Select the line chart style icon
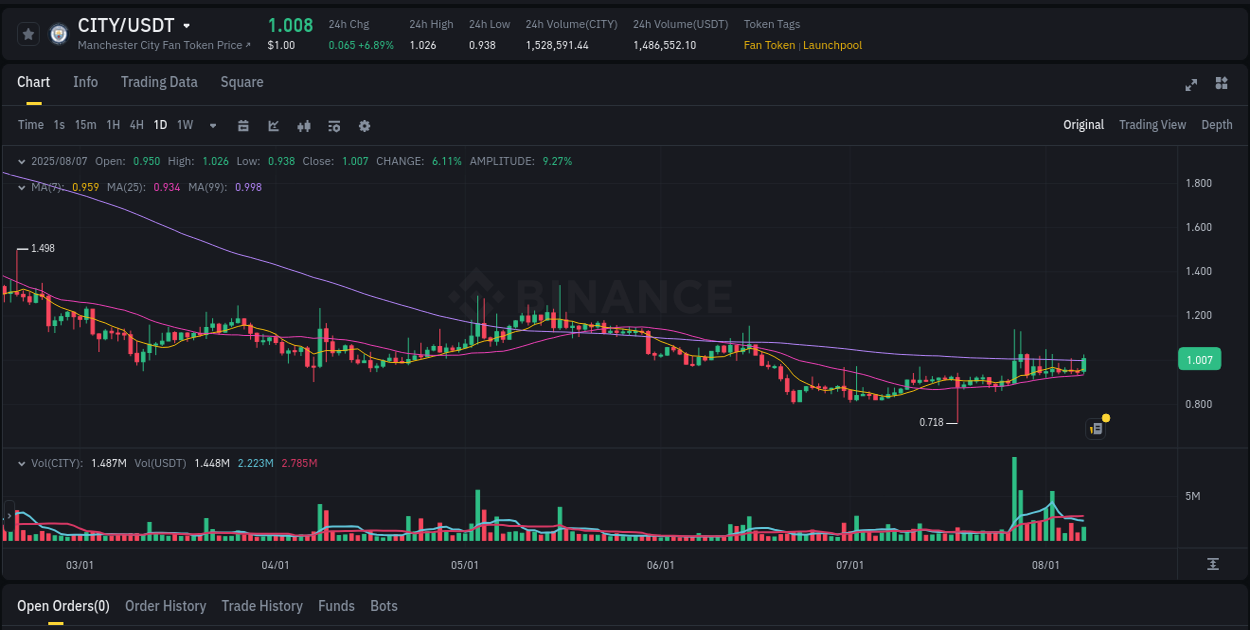 273,125
